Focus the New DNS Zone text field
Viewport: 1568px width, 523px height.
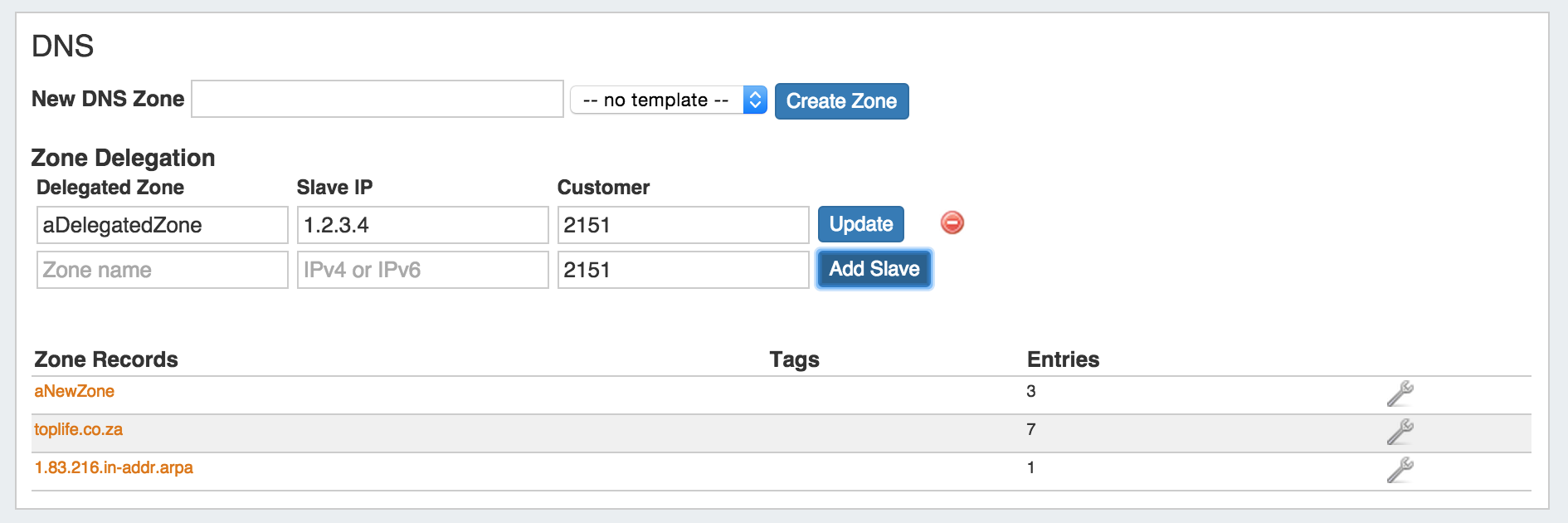(x=377, y=100)
